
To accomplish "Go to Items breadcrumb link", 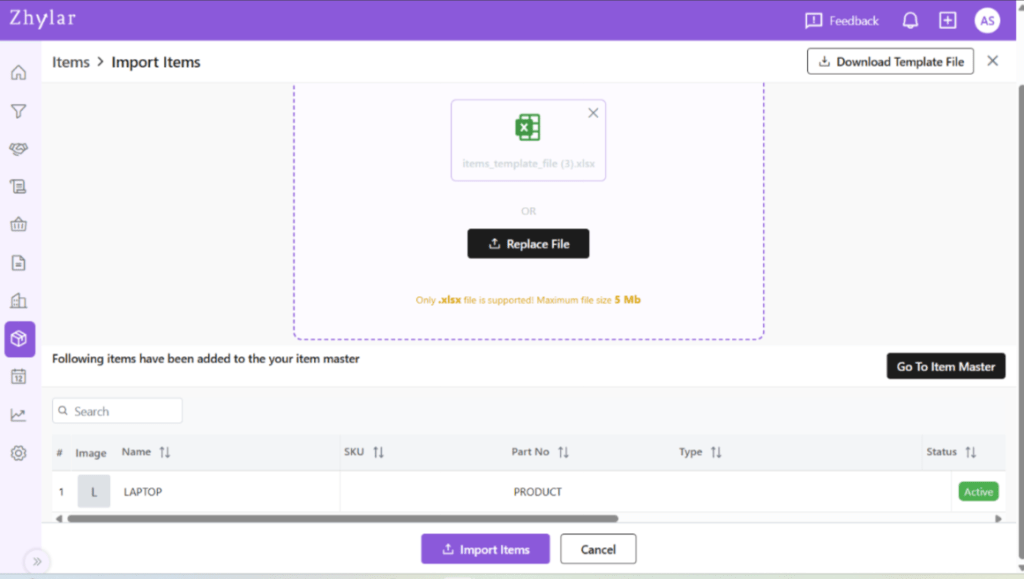I will click(71, 62).
